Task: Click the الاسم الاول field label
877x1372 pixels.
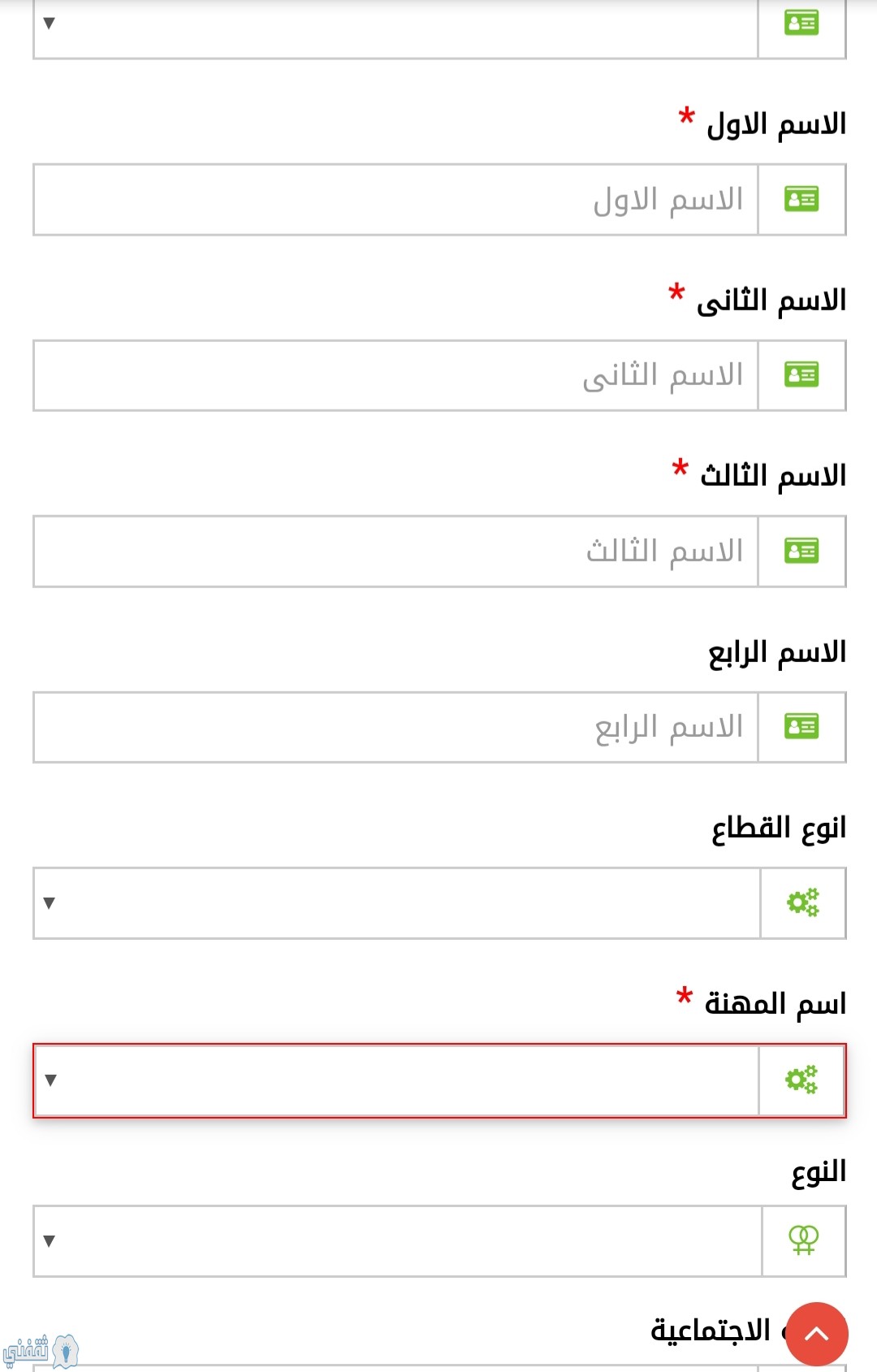Action: pyautogui.click(x=776, y=124)
